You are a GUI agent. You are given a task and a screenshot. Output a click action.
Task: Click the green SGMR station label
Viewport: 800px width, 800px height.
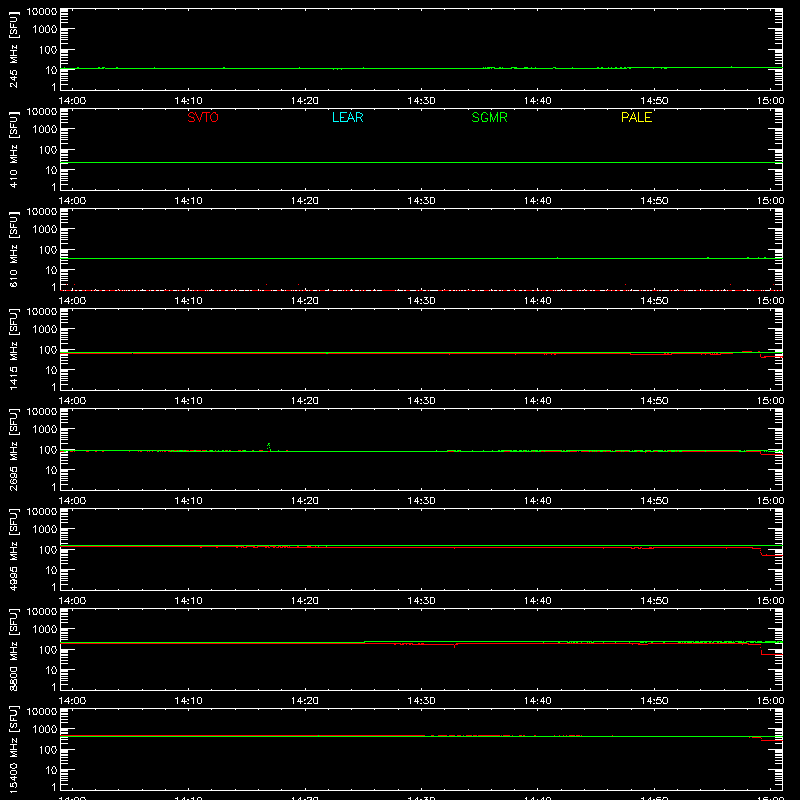tap(489, 117)
